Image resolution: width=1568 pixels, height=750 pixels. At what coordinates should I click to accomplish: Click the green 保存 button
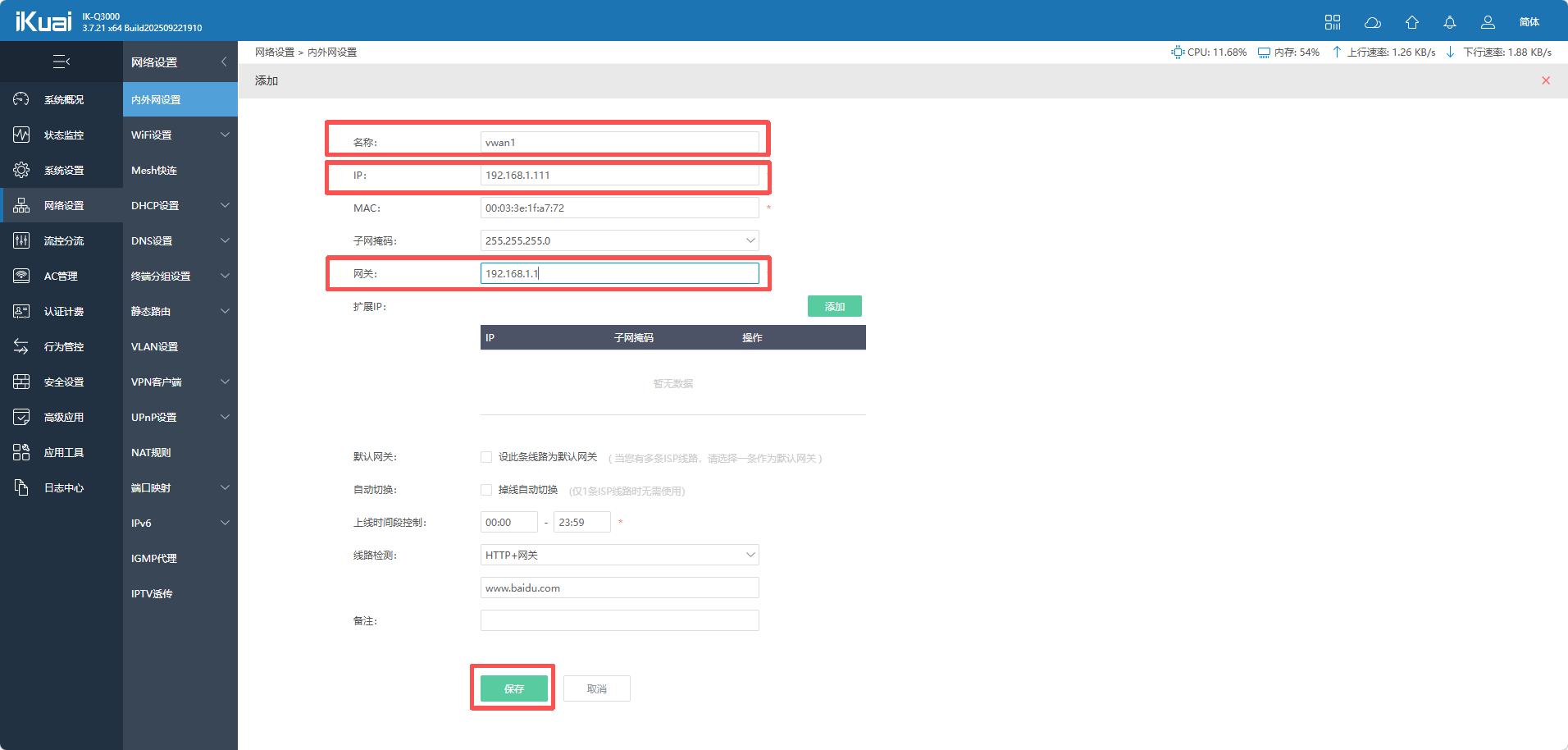coord(513,688)
